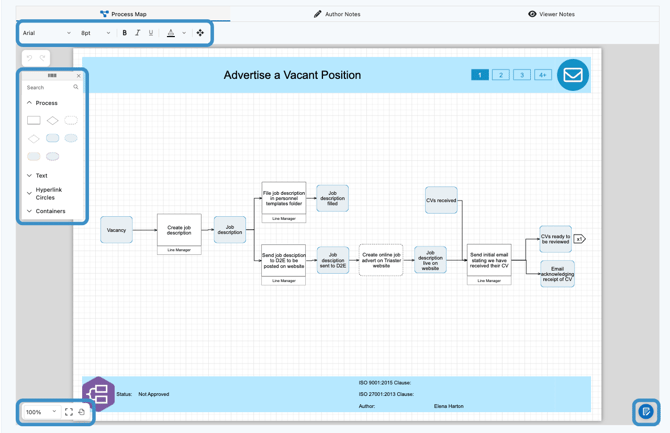This screenshot has height=433, width=670.
Task: Open the Arial font family dropdown
Action: (47, 33)
